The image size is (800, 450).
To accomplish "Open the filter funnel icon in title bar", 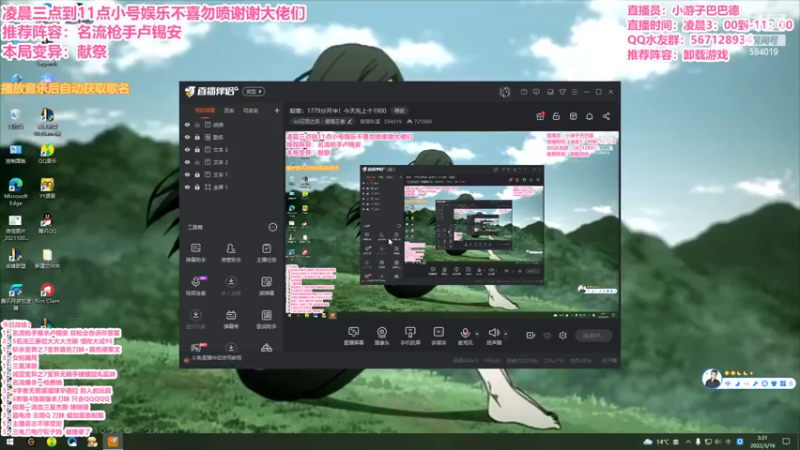I will tap(562, 92).
